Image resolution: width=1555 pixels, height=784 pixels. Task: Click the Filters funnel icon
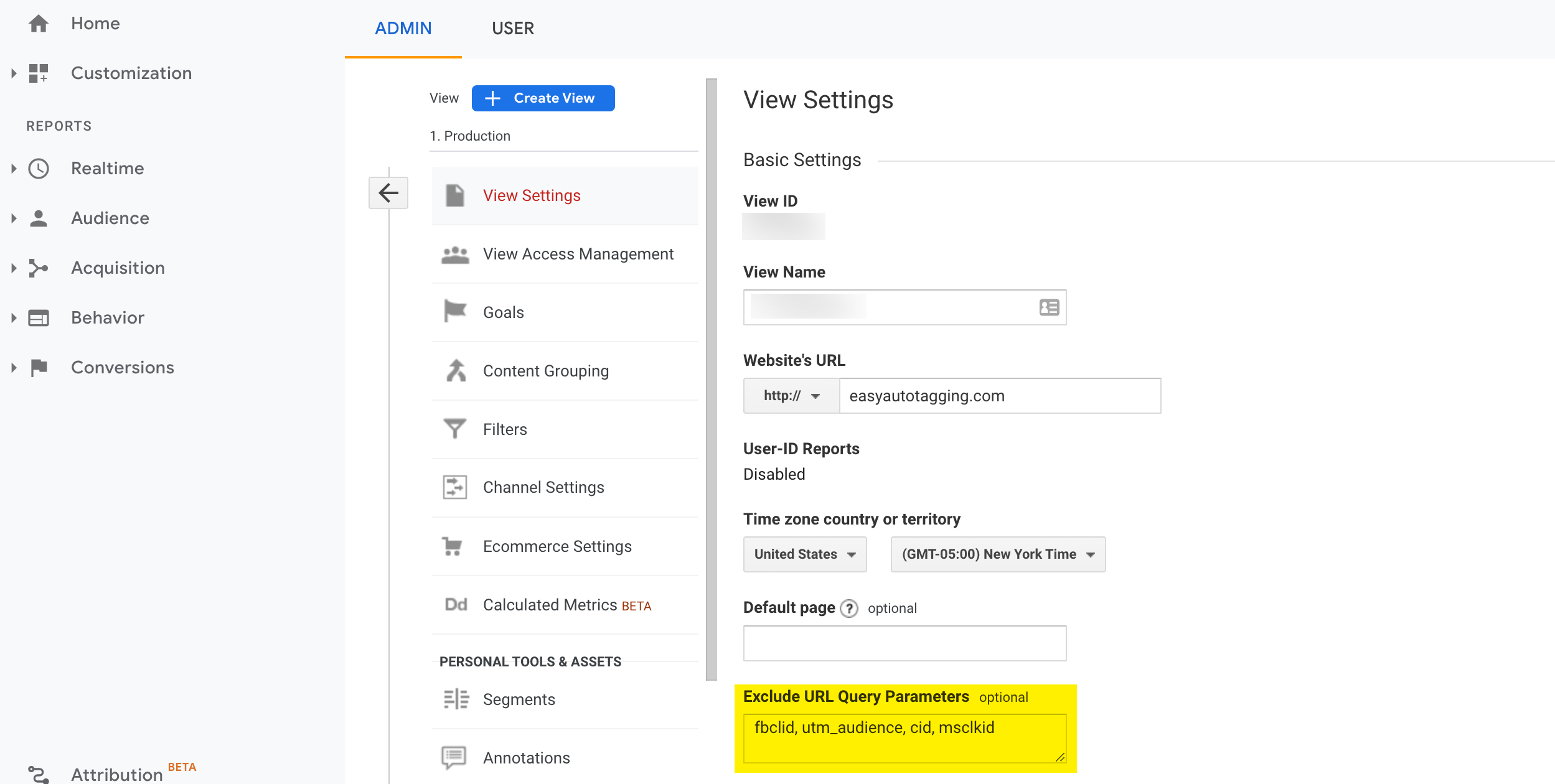click(454, 429)
